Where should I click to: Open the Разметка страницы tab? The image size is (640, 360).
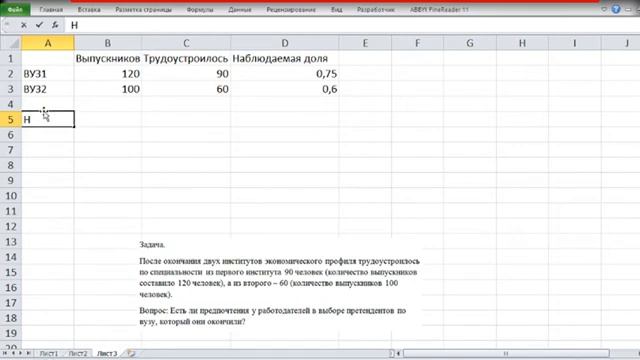(143, 9)
